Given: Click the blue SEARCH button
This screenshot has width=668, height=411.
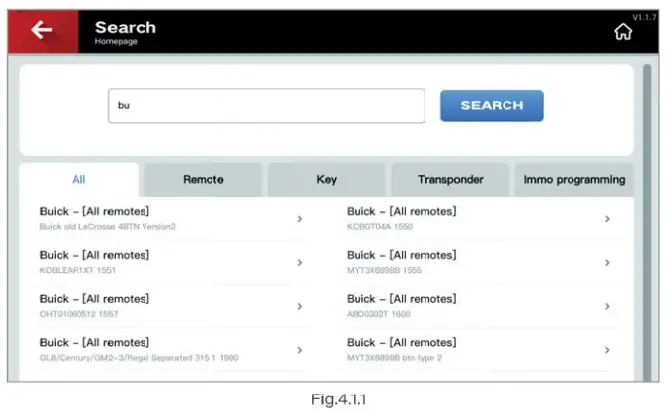Looking at the screenshot, I should pyautogui.click(x=492, y=106).
